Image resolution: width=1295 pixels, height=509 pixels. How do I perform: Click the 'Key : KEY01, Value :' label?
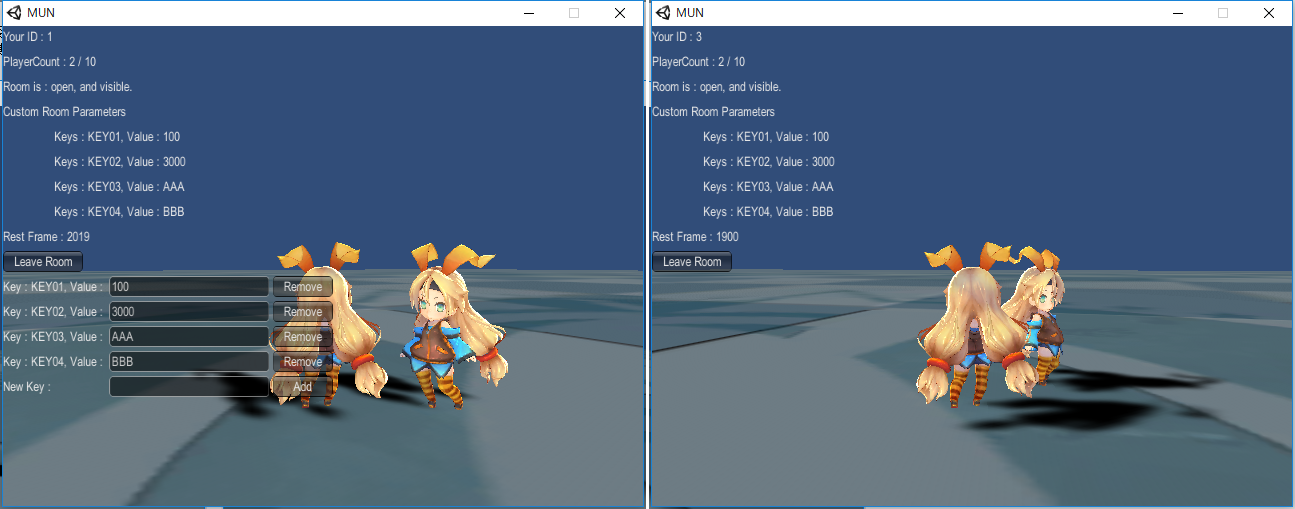53,287
